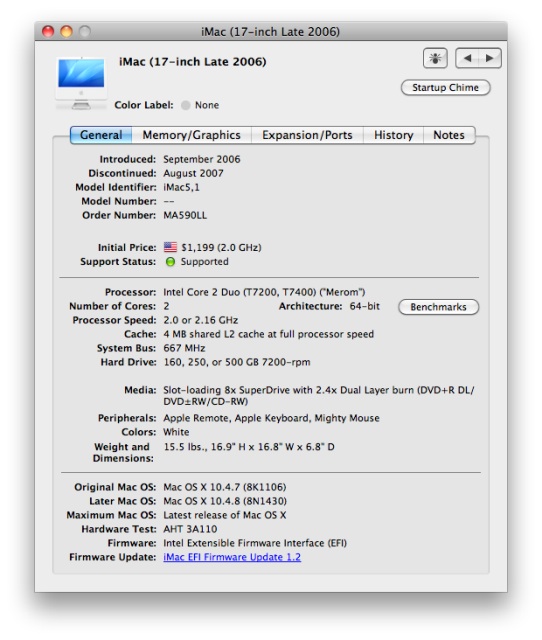Click the Color Label text
The height and width of the screenshot is (640, 542).
(144, 105)
